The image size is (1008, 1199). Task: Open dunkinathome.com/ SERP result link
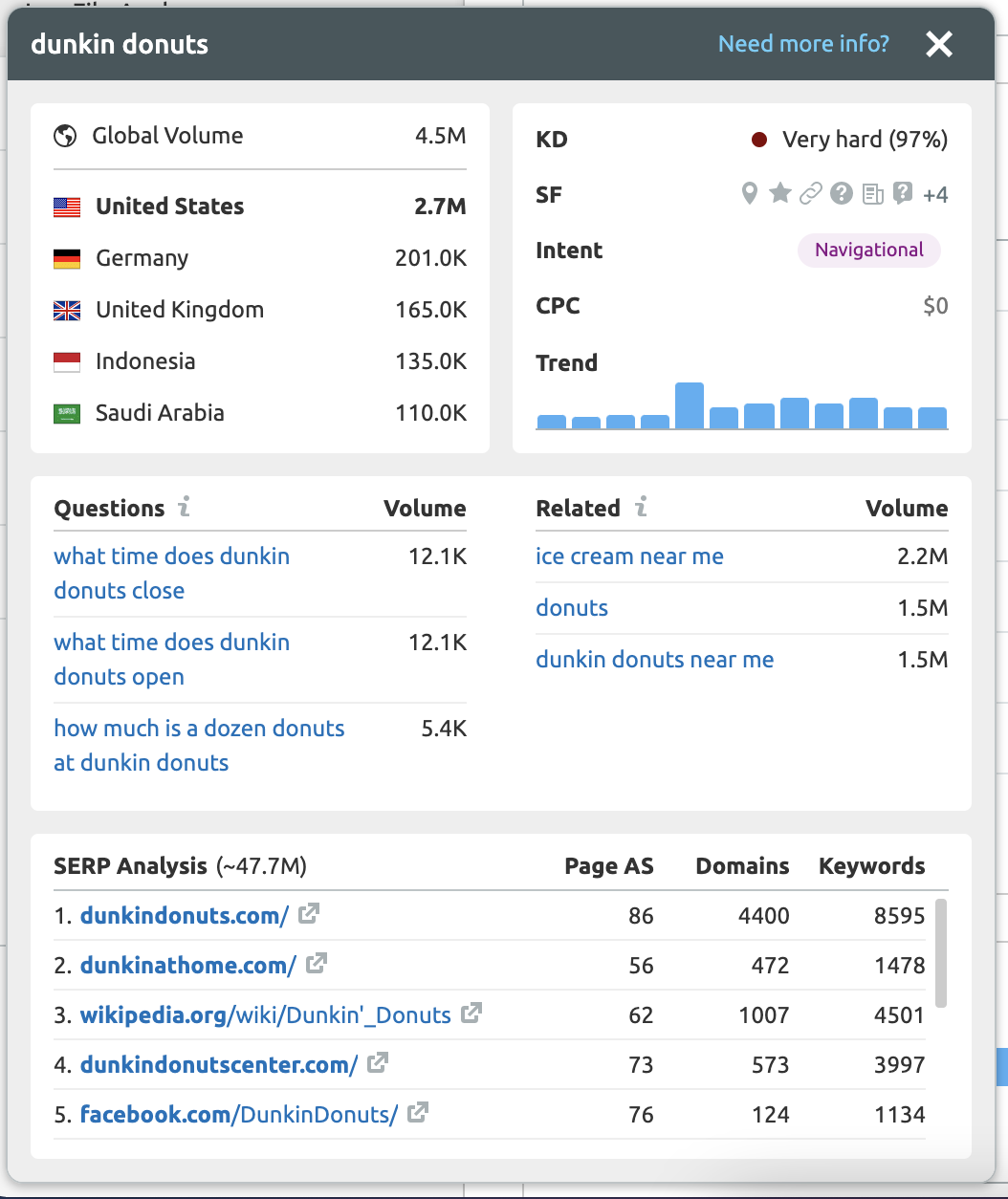(x=188, y=966)
